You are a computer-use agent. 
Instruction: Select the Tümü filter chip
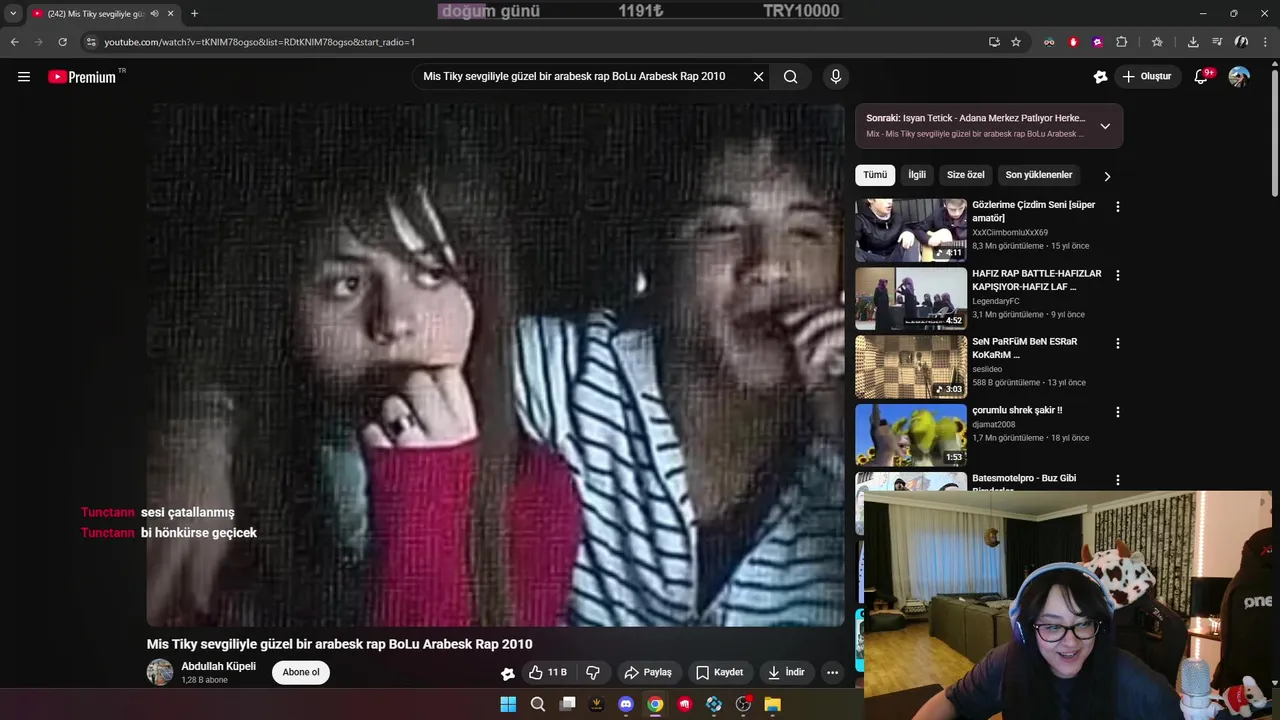coord(875,175)
